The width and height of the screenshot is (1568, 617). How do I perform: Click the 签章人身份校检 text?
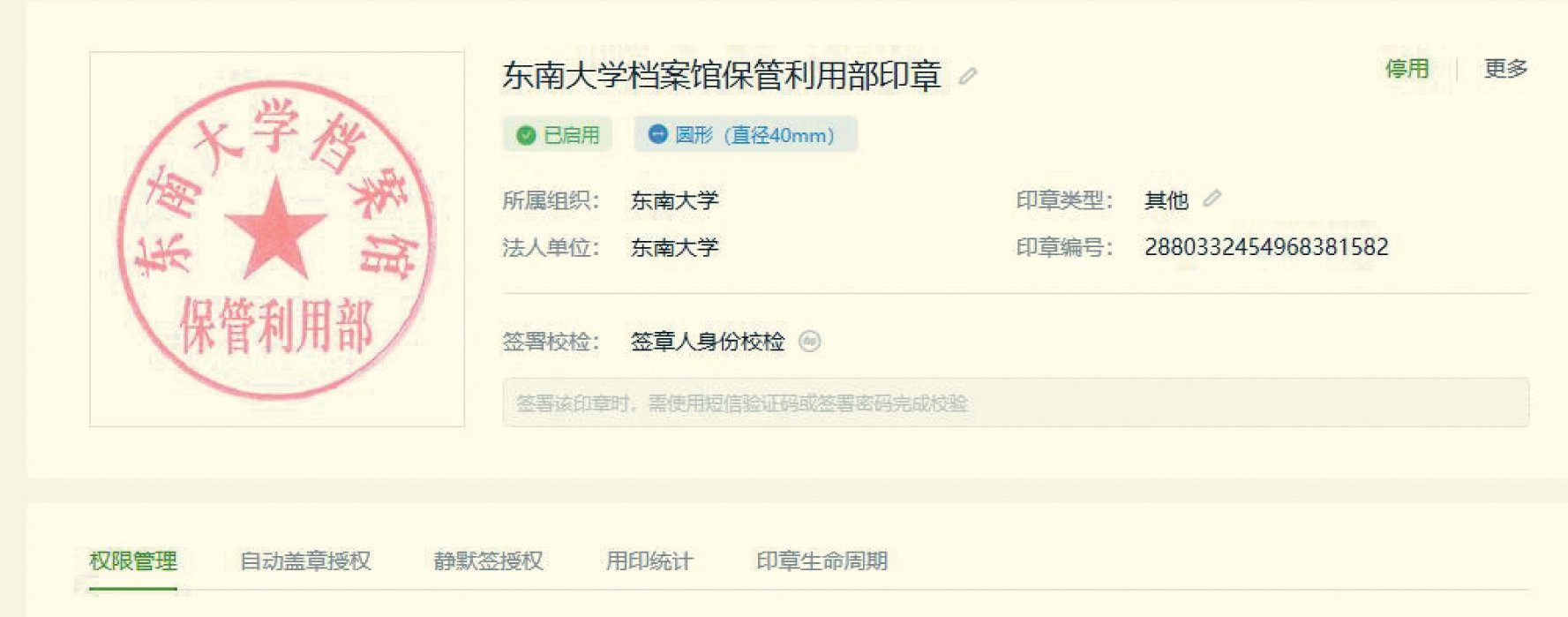708,342
